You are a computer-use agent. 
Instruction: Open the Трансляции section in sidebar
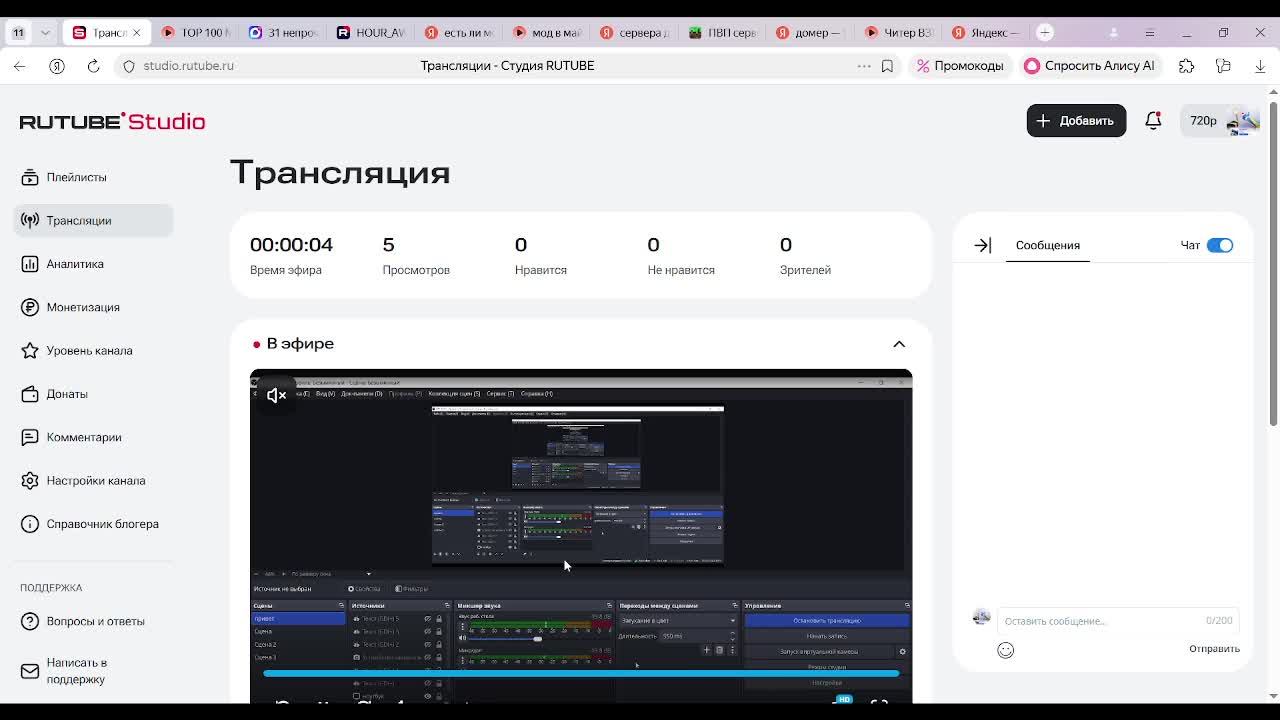93,220
